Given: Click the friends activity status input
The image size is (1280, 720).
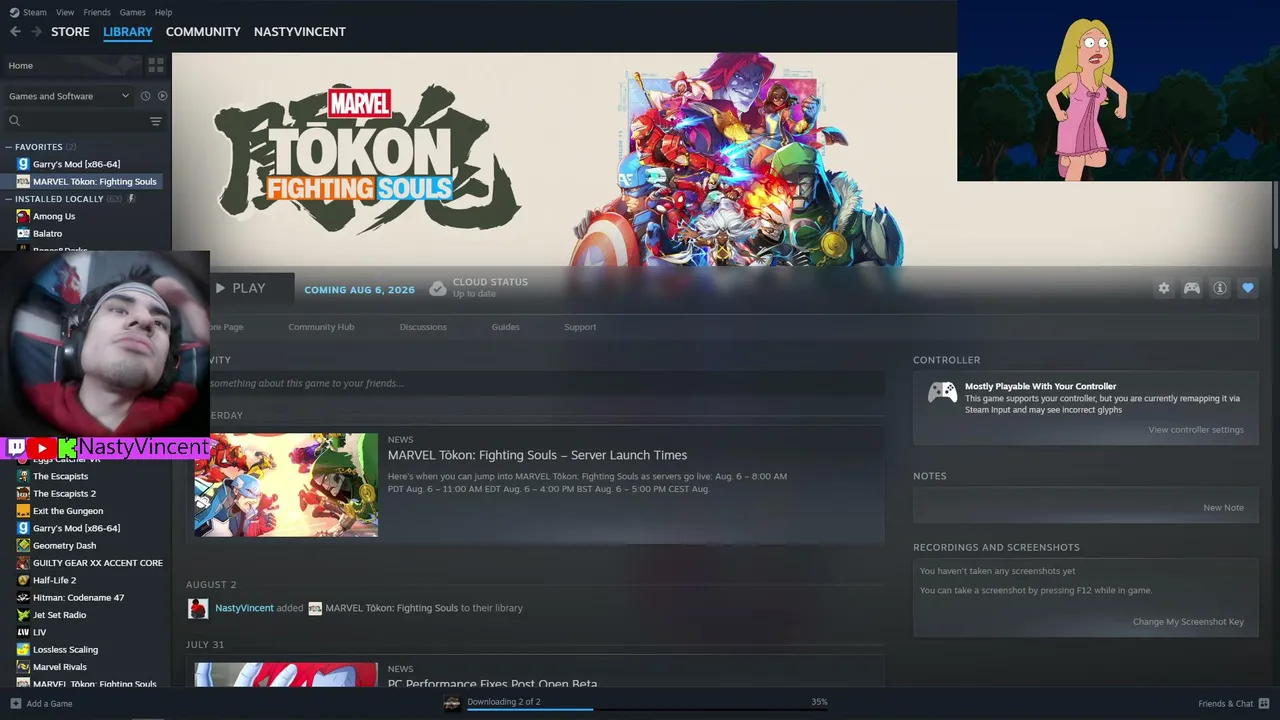Looking at the screenshot, I should point(547,383).
